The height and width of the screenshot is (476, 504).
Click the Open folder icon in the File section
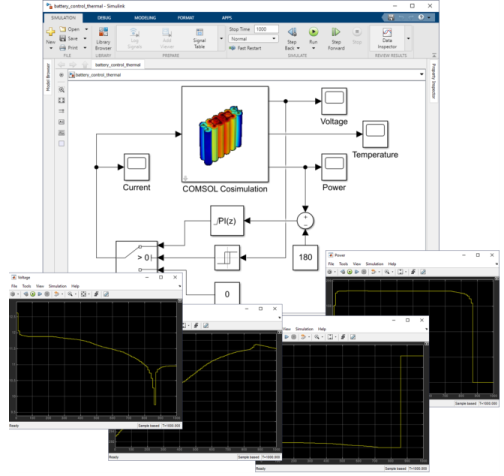coord(63,29)
